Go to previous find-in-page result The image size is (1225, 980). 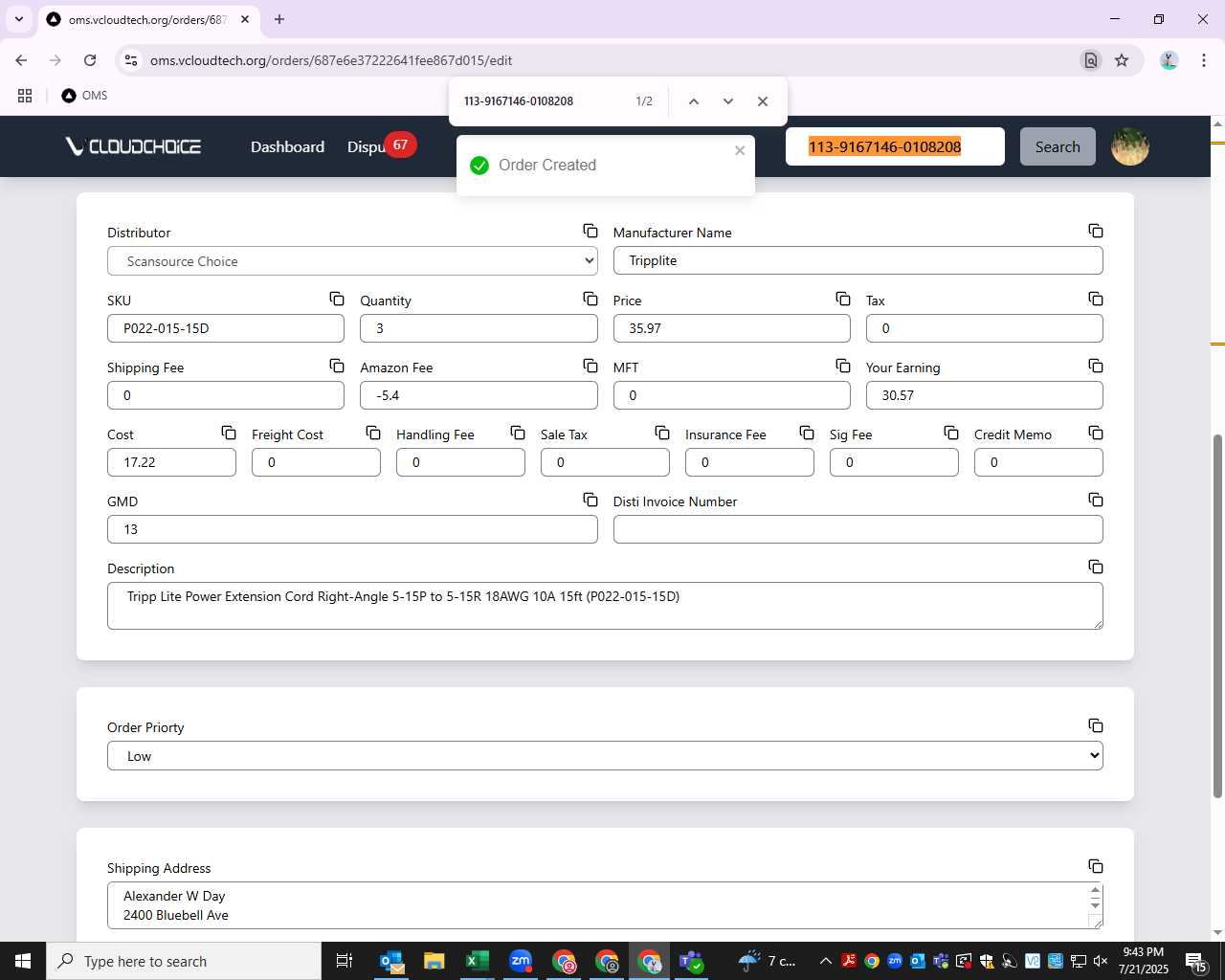(x=694, y=101)
